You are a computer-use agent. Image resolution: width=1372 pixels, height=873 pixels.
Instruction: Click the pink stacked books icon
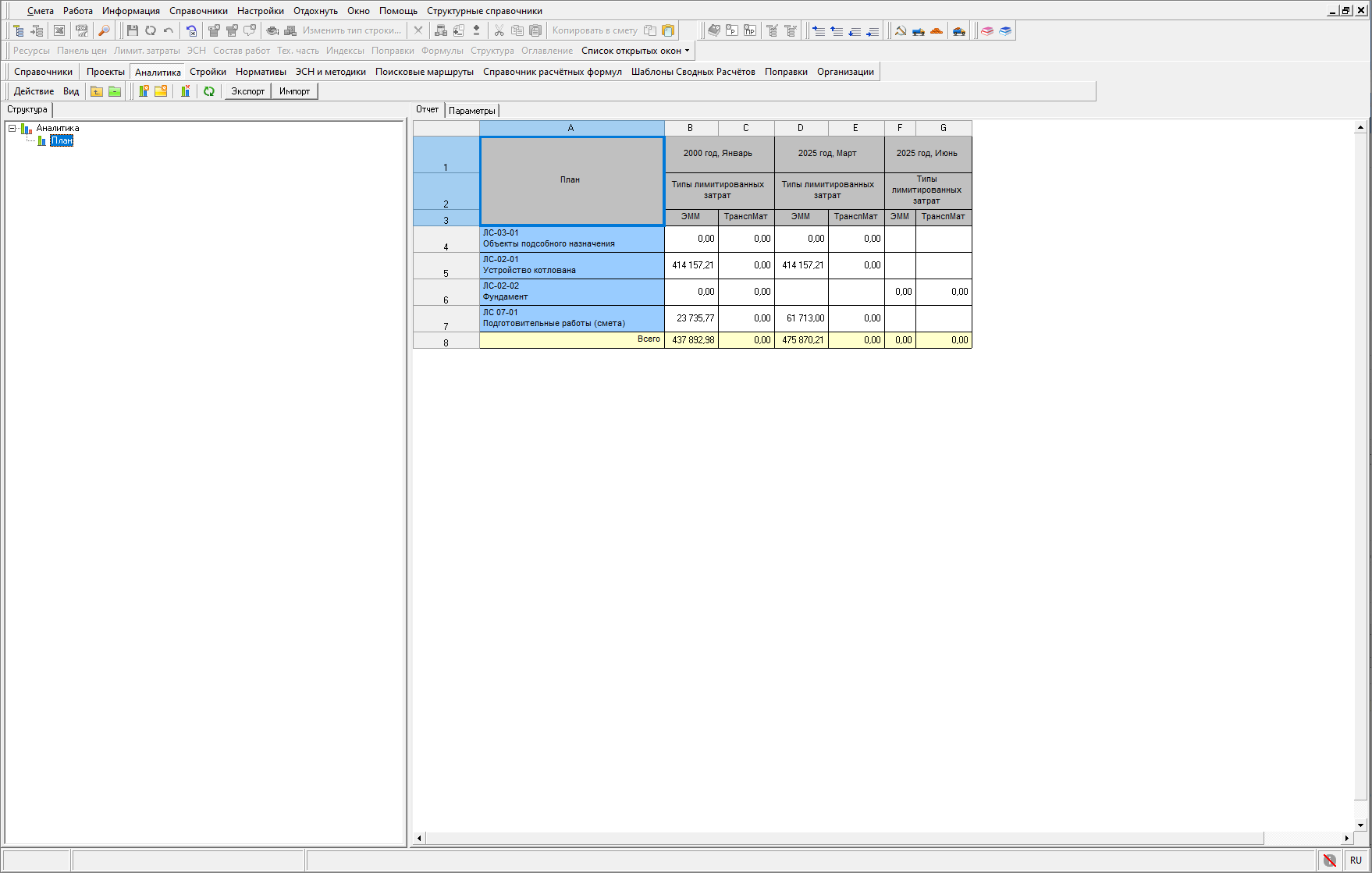point(987,30)
